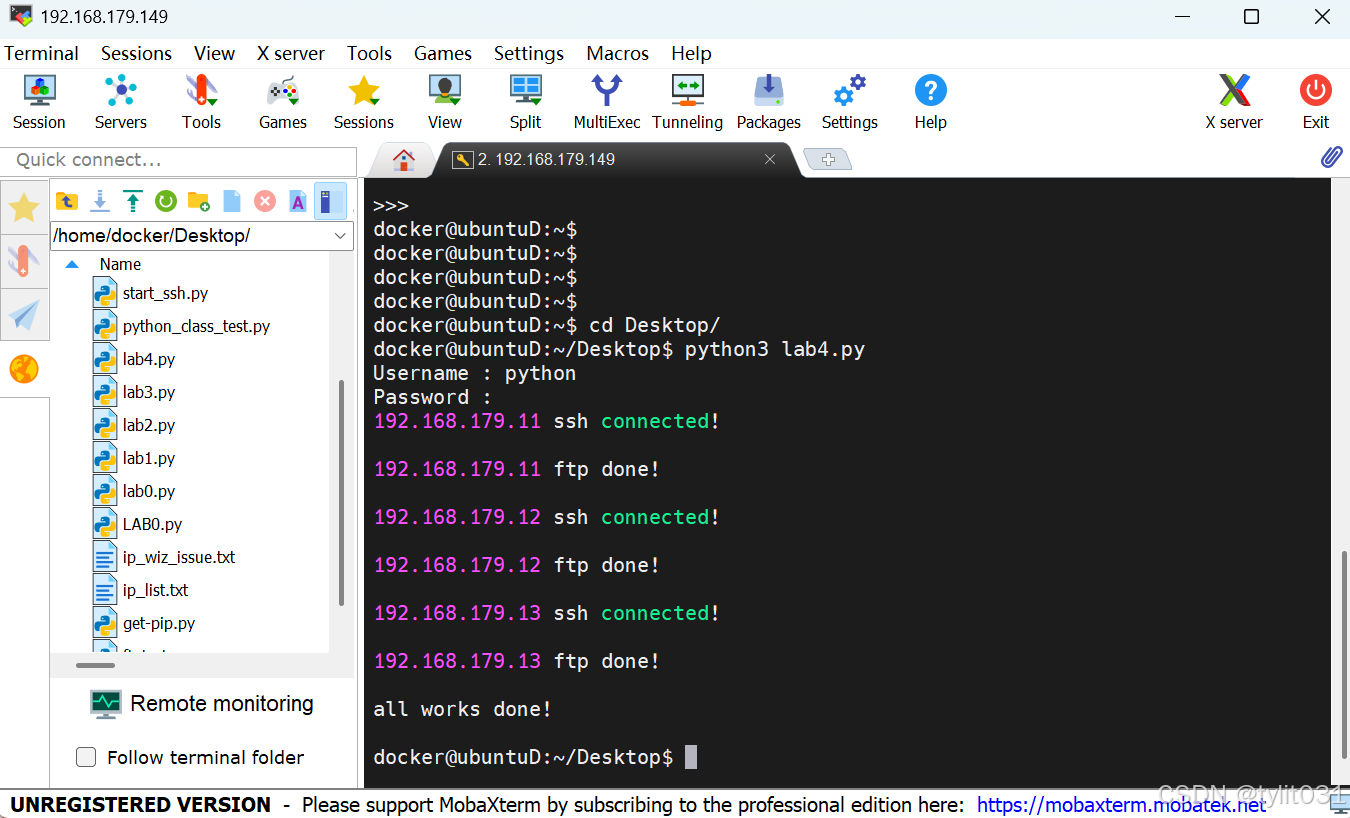Refresh the SFTP folder with green icon
This screenshot has height=818, width=1350.
tap(166, 201)
